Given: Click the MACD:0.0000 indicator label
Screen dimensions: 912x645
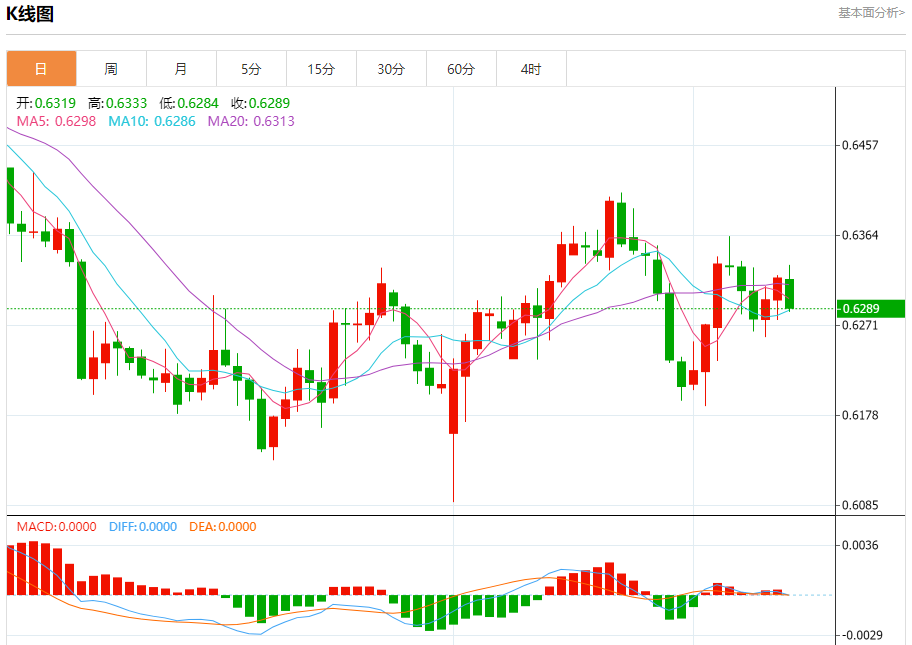Looking at the screenshot, I should [x=56, y=527].
